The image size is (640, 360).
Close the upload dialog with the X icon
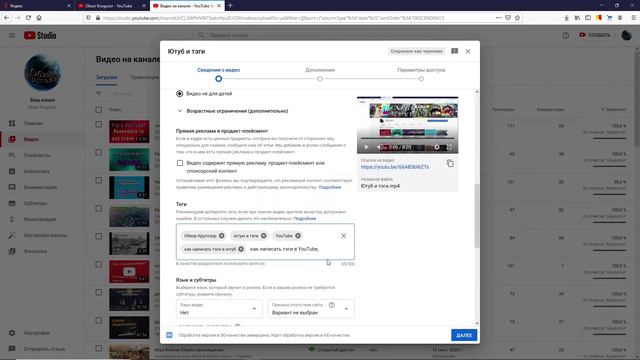[468, 51]
